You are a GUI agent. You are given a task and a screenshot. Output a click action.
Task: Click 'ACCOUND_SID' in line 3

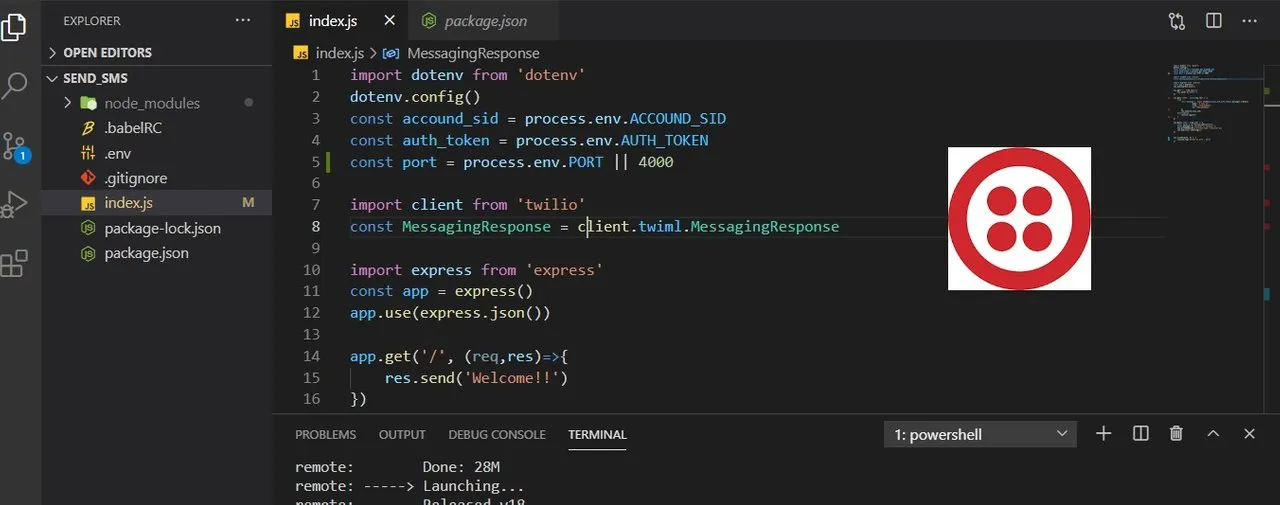coord(678,118)
